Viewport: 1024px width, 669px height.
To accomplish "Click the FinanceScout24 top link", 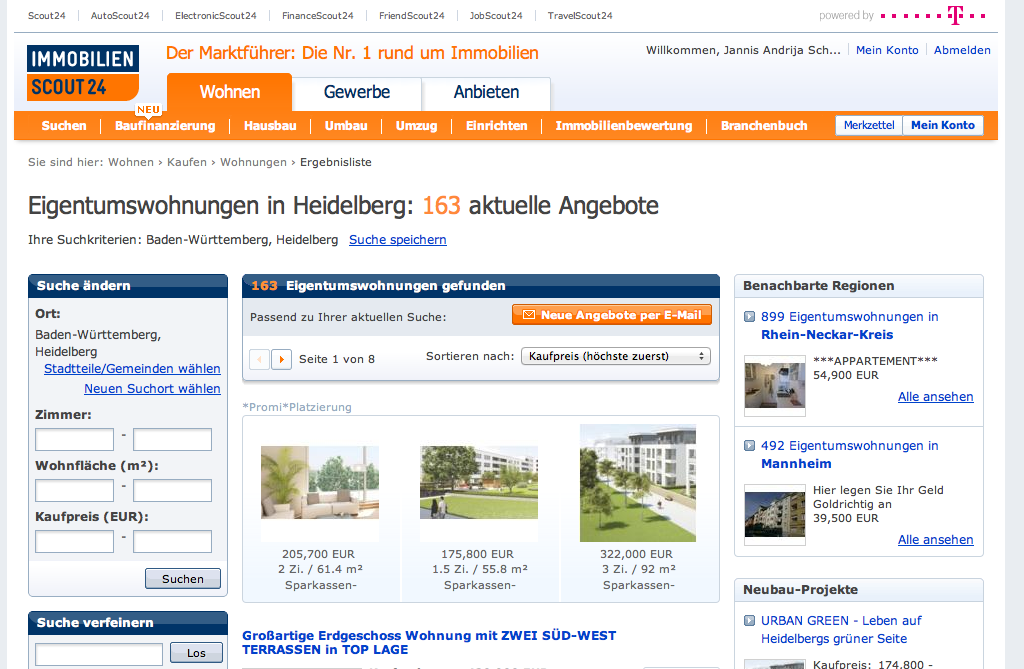I will pyautogui.click(x=317, y=16).
